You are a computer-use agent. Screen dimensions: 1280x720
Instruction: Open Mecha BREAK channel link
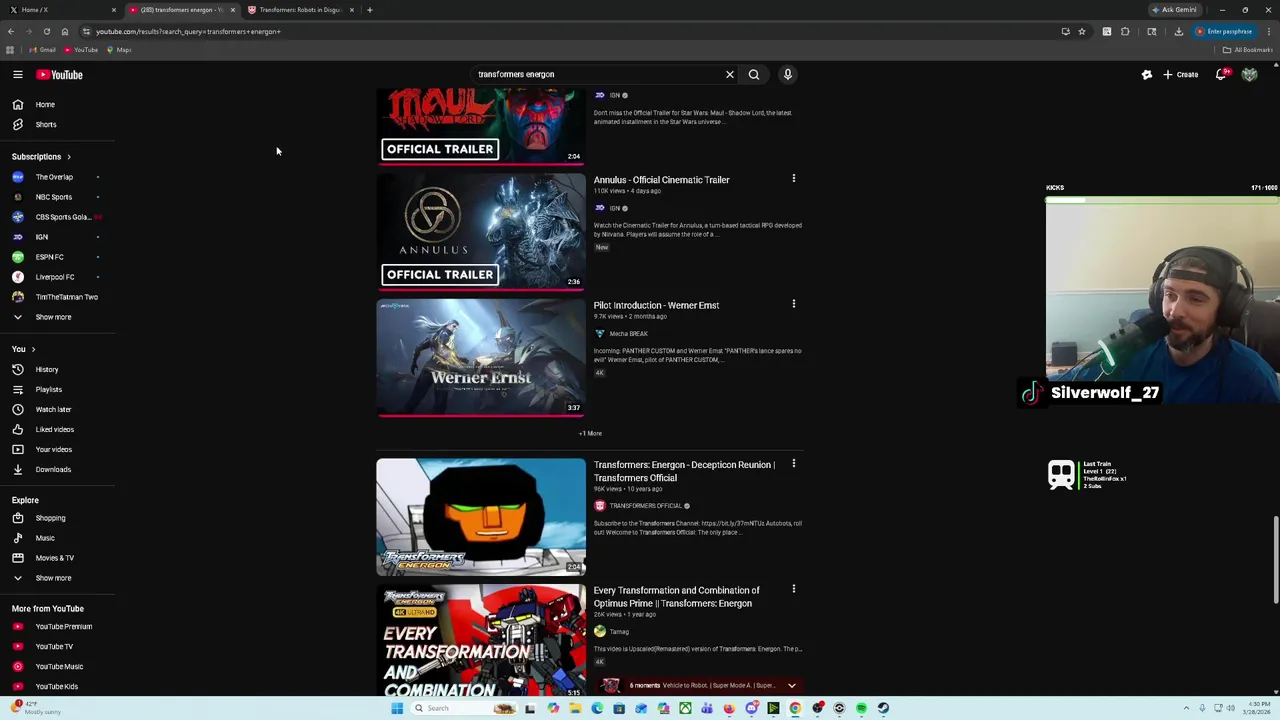tap(628, 334)
